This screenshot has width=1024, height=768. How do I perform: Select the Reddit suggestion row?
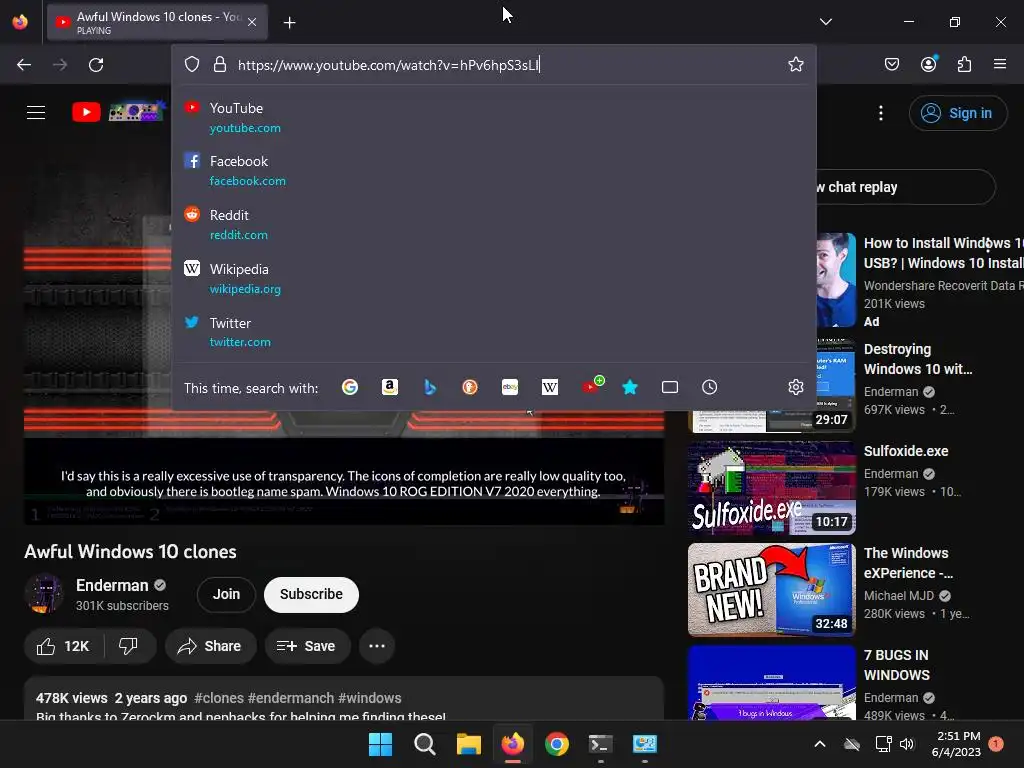point(494,225)
